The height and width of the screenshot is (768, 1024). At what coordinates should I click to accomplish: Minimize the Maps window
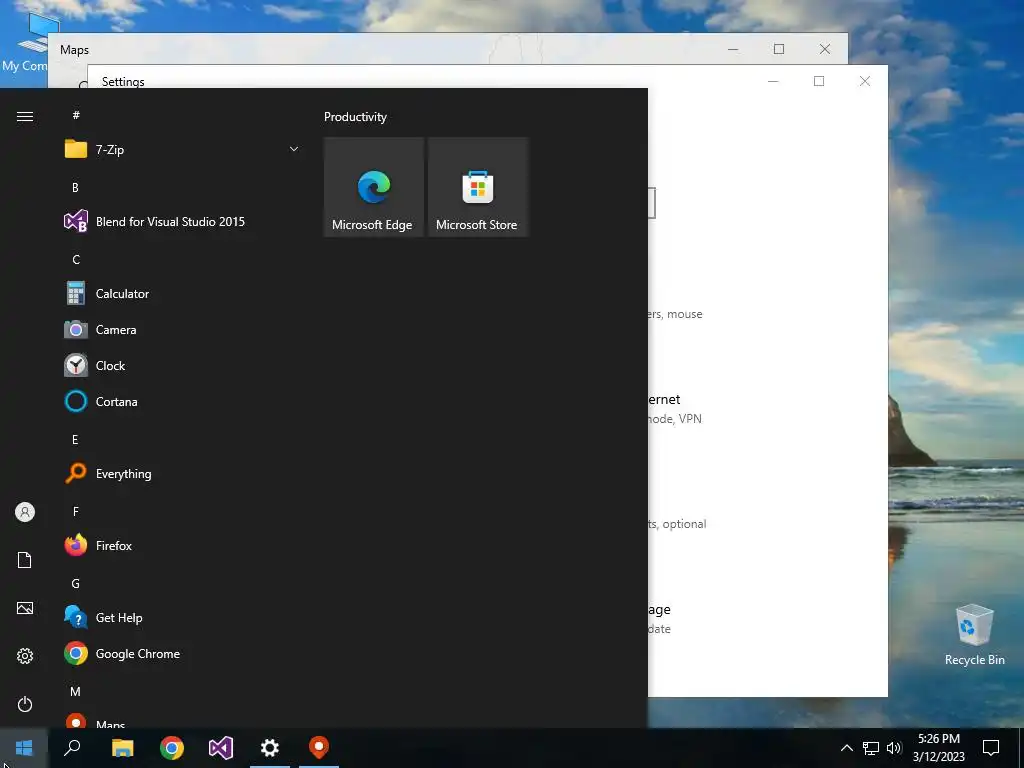(x=733, y=49)
